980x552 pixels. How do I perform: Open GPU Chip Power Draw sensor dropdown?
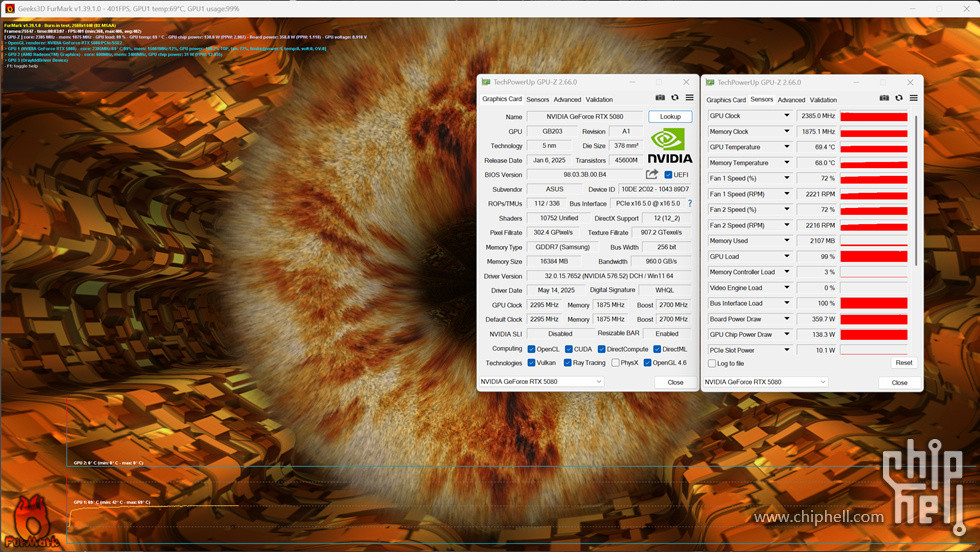(787, 334)
